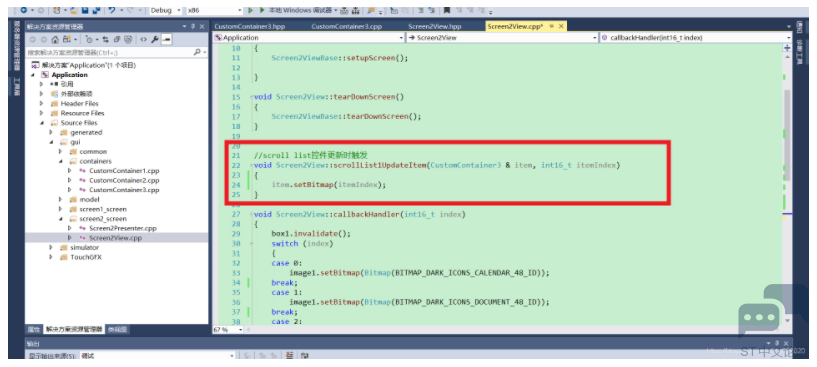
Task: Open the callbackHandler member dropdown
Action: (x=788, y=38)
